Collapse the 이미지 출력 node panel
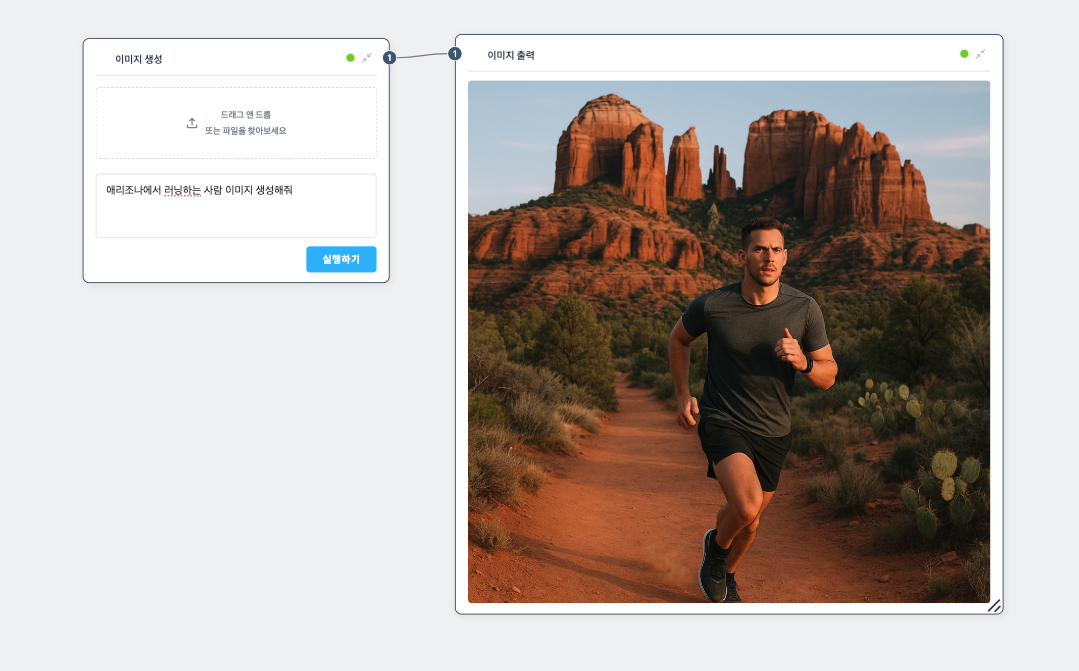The image size is (1079, 671). coord(980,54)
